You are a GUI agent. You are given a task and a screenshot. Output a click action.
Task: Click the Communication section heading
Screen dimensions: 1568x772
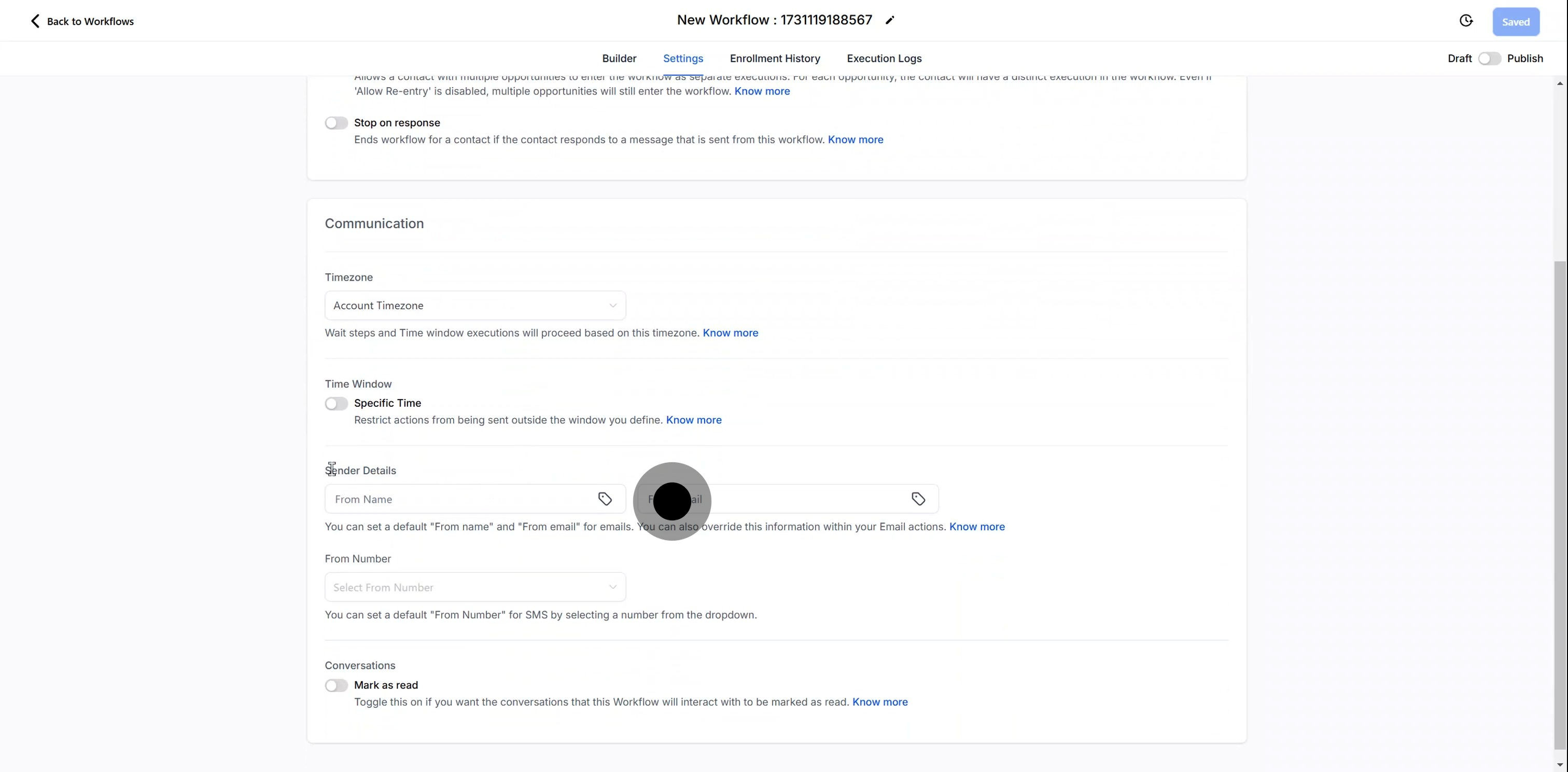point(374,224)
